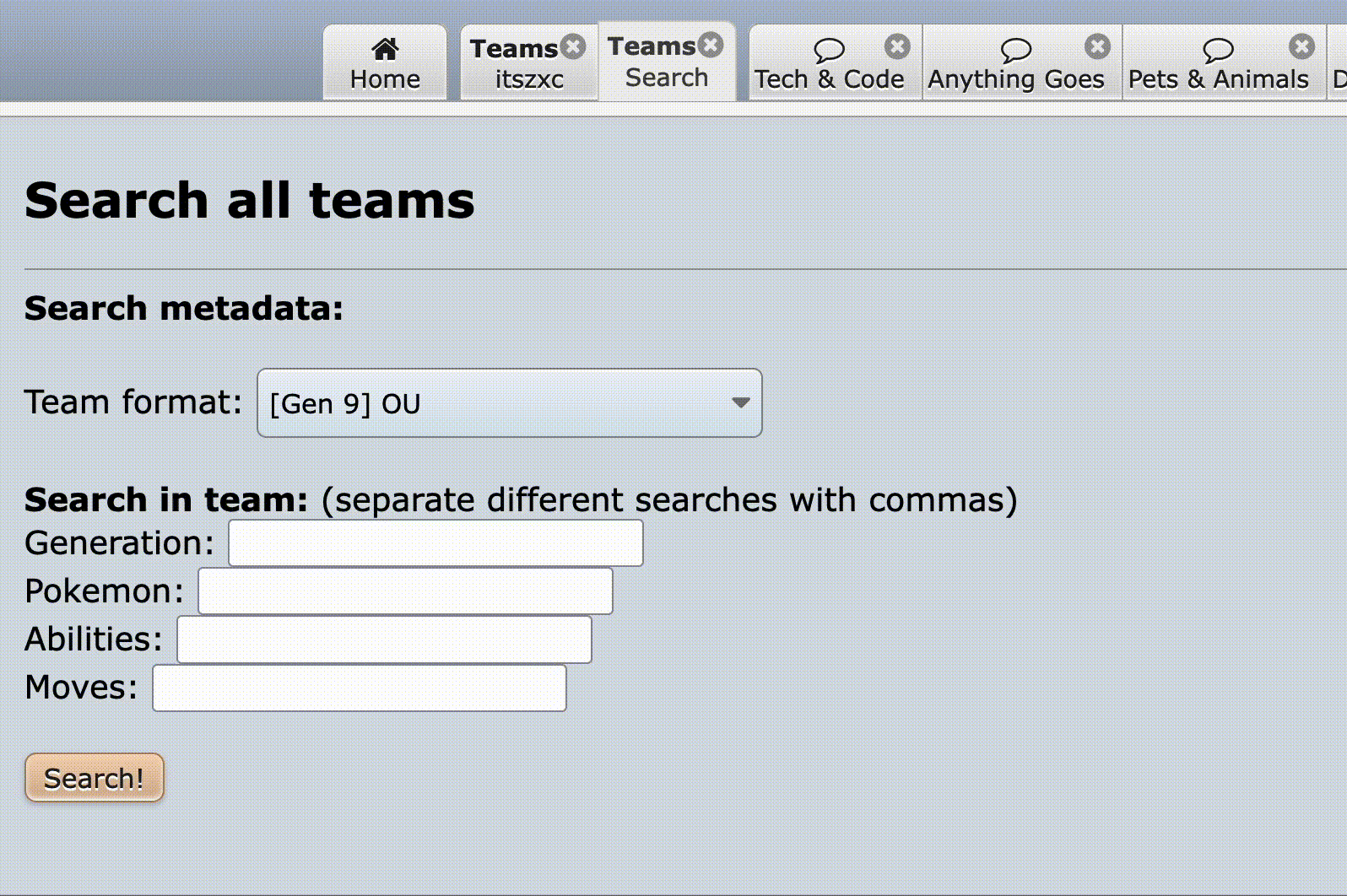Close the Tech & Code chat tab
This screenshot has height=896, width=1347.
click(897, 46)
